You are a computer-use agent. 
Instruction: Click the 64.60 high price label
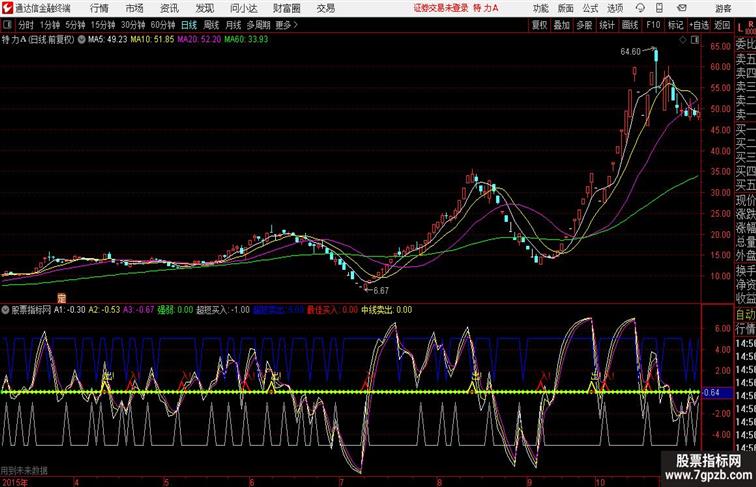[x=631, y=52]
